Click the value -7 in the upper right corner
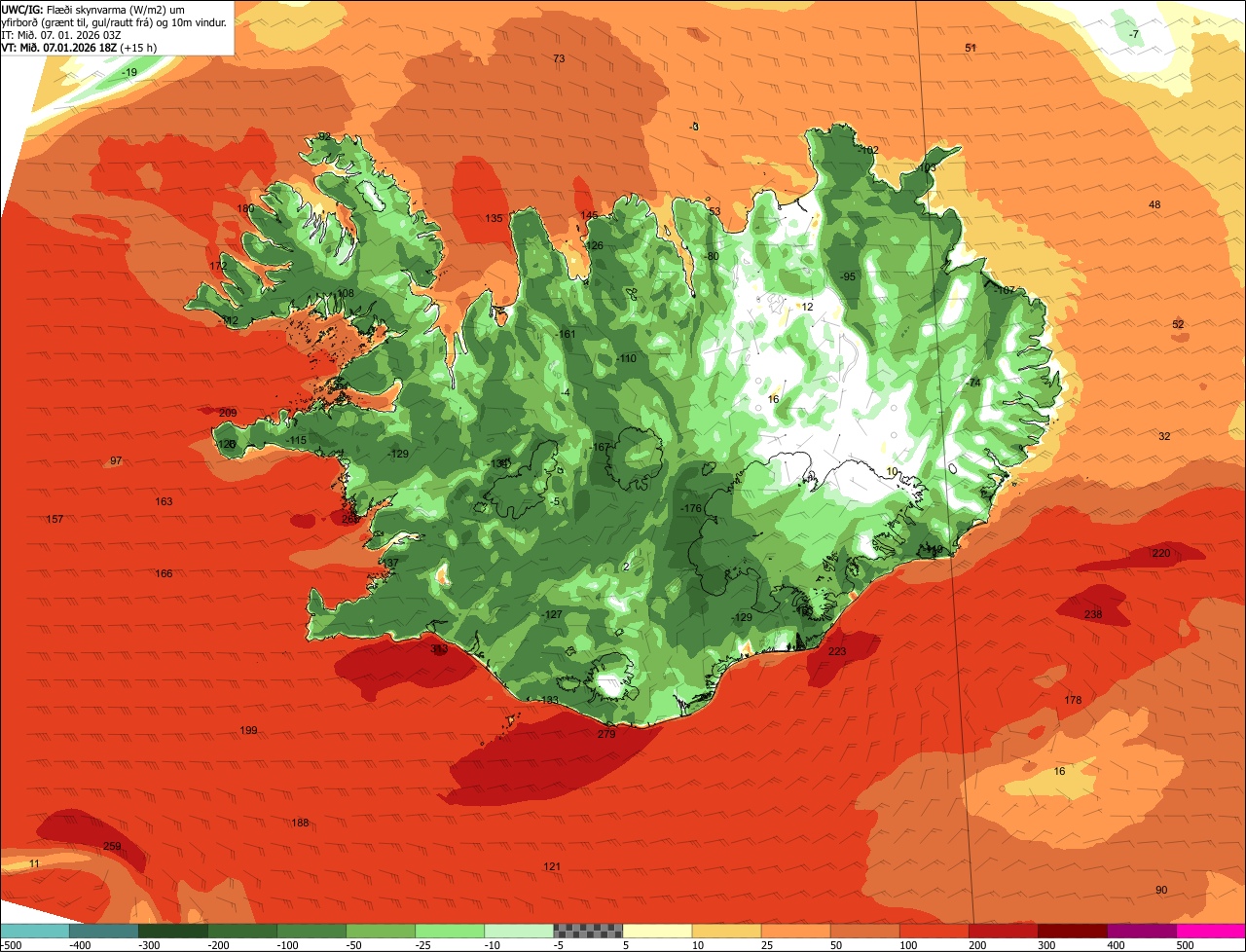This screenshot has height=952, width=1246. [1133, 35]
